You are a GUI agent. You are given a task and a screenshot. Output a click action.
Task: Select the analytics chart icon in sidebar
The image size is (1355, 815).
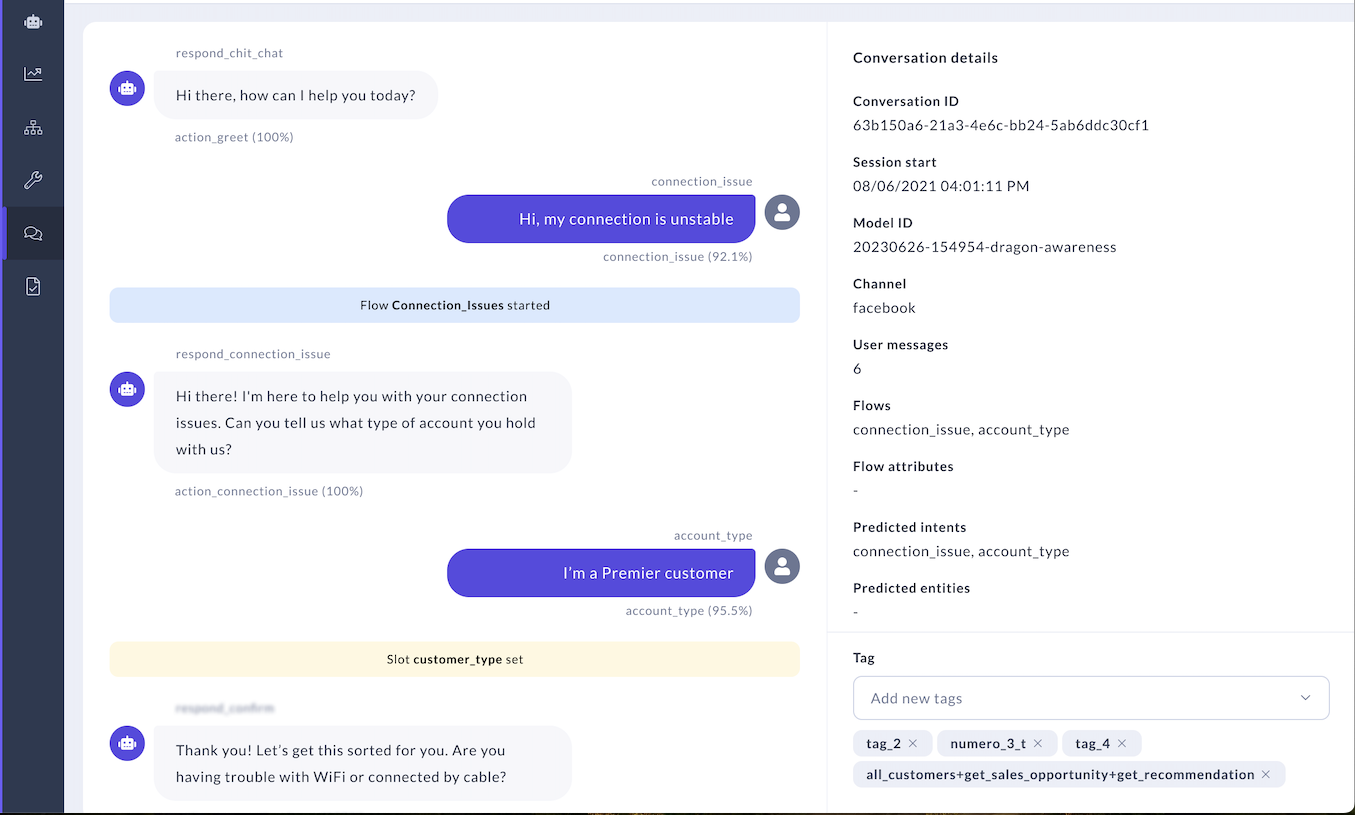click(32, 73)
